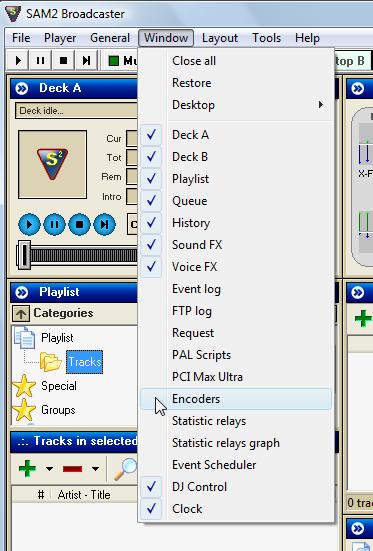Click the Categories header label
The image size is (373, 551).
(63, 313)
